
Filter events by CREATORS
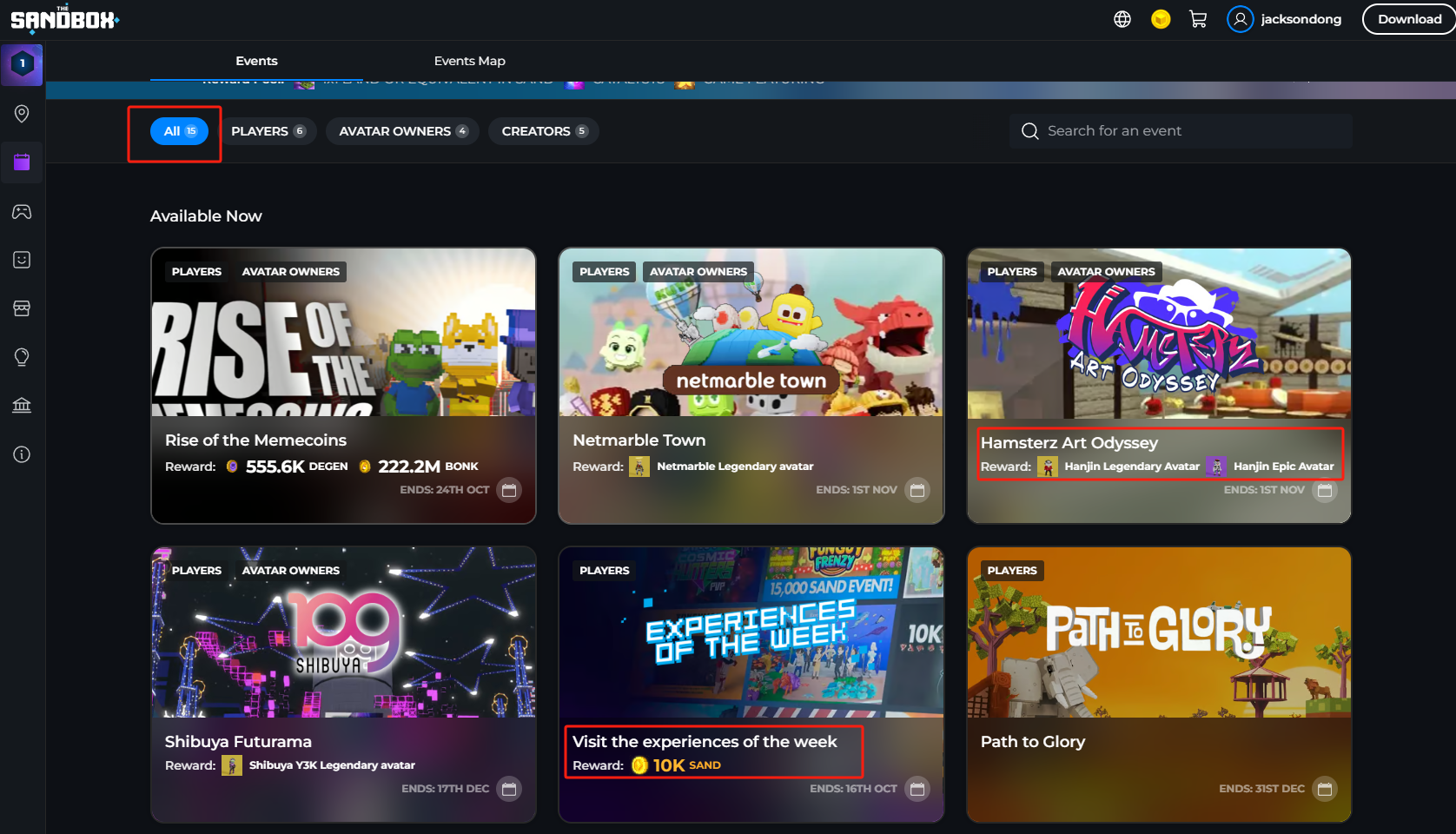click(544, 131)
